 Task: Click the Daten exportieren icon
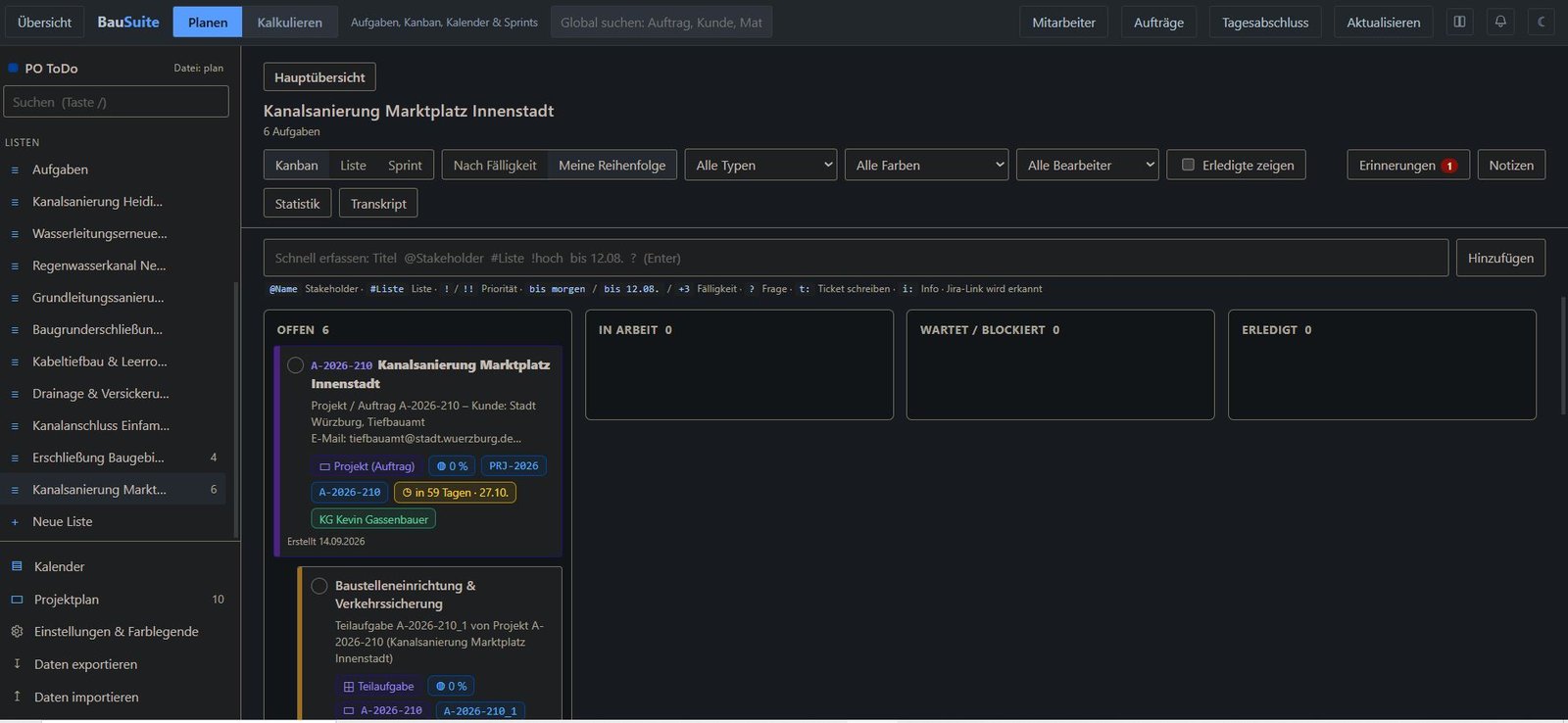pos(17,663)
